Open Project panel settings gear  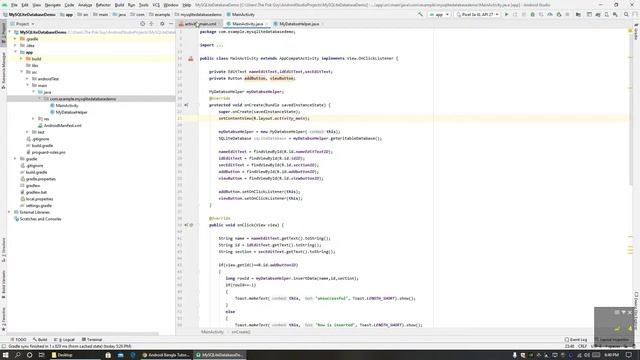162,24
